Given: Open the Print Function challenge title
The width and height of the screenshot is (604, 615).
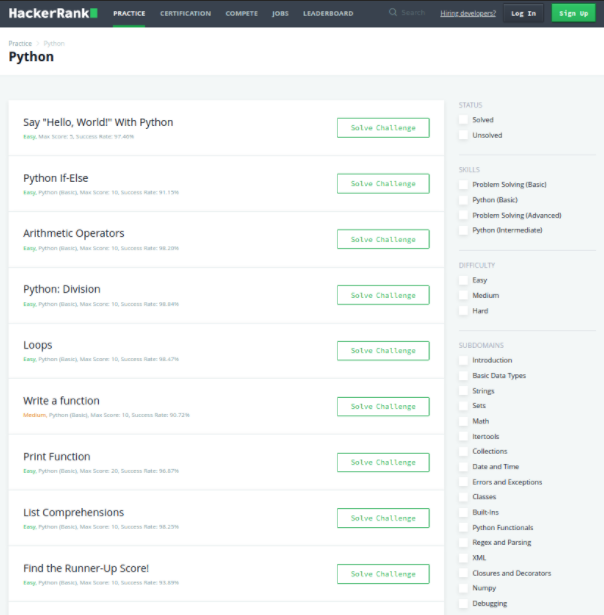Looking at the screenshot, I should [x=57, y=457].
